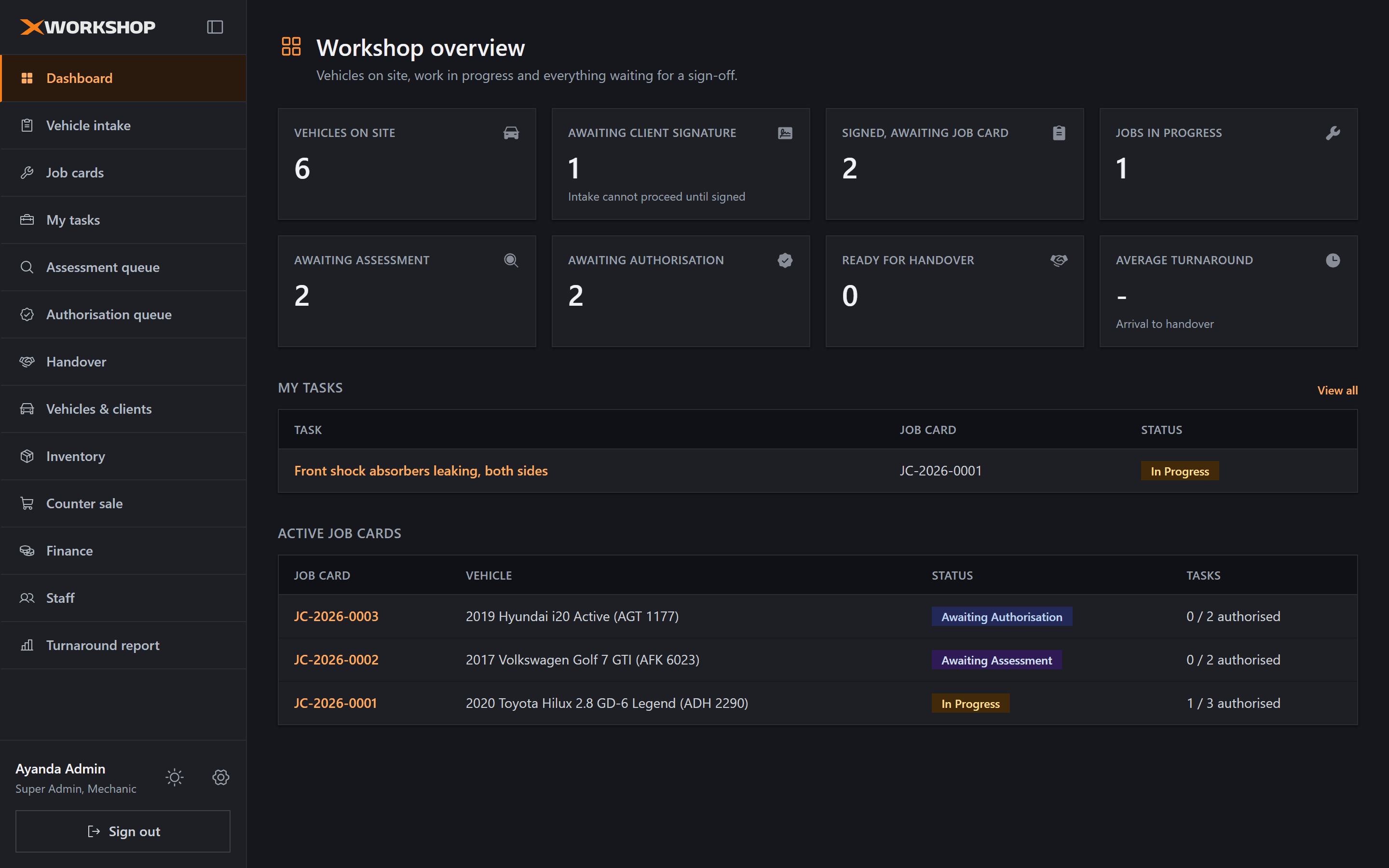Open job card JC-2026-0002

pos(336,660)
